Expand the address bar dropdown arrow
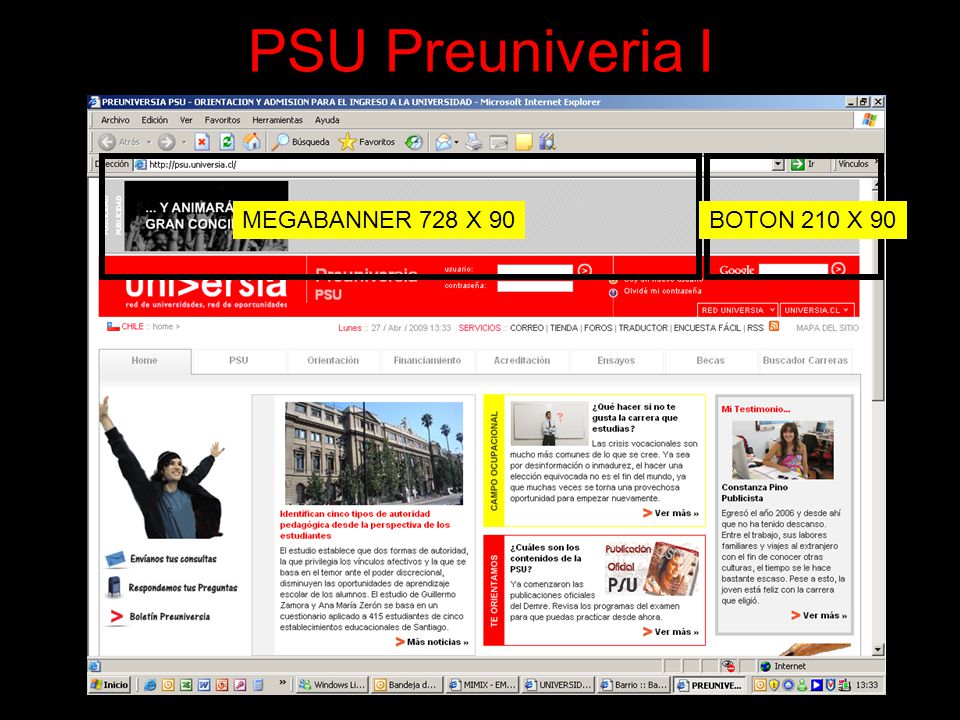This screenshot has height=720, width=960. pyautogui.click(x=778, y=164)
